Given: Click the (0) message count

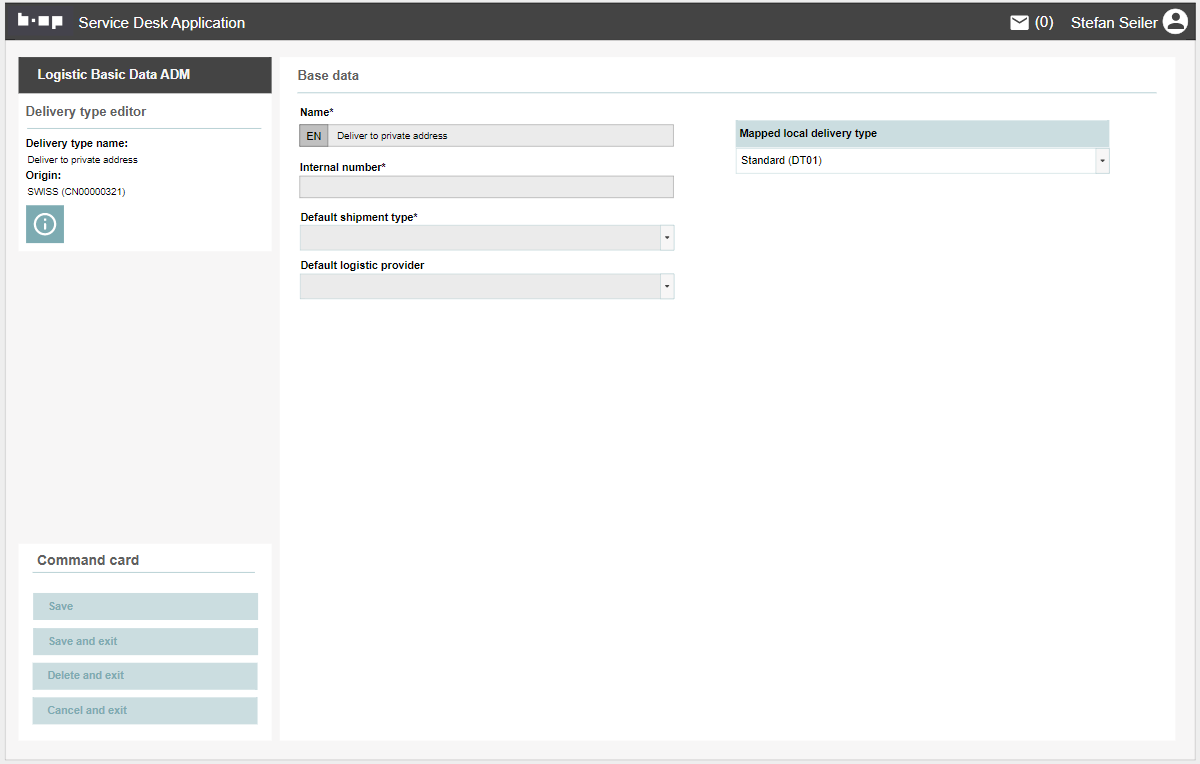Looking at the screenshot, I should (x=1044, y=22).
